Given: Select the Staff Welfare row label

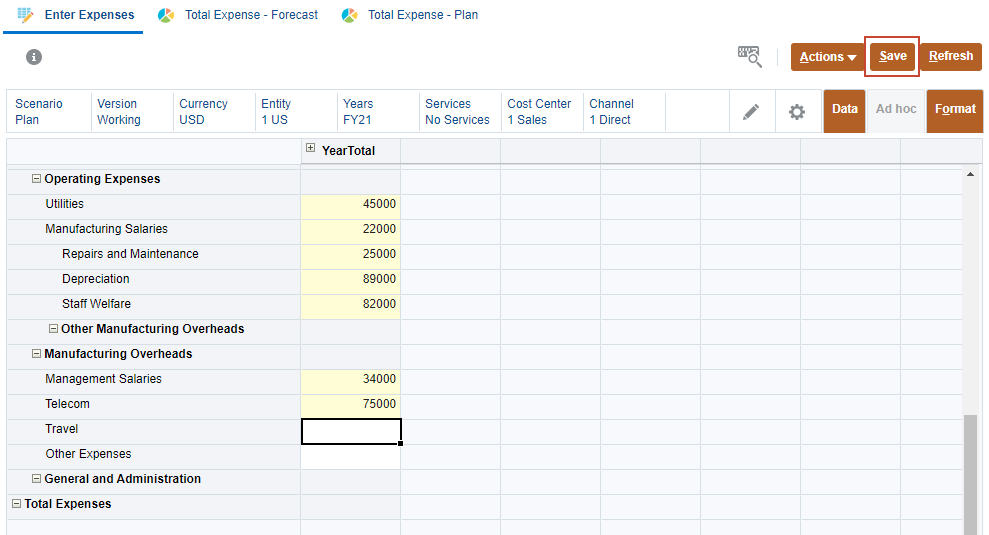Looking at the screenshot, I should coord(97,304).
